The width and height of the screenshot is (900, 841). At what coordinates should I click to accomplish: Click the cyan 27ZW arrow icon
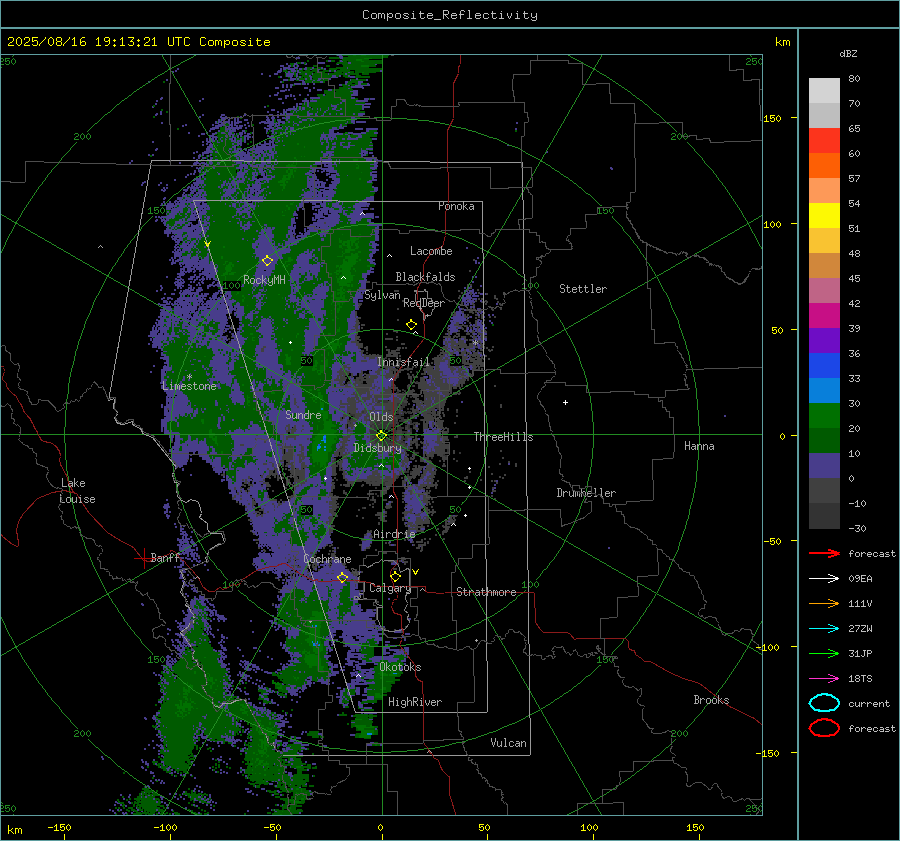pyautogui.click(x=824, y=629)
